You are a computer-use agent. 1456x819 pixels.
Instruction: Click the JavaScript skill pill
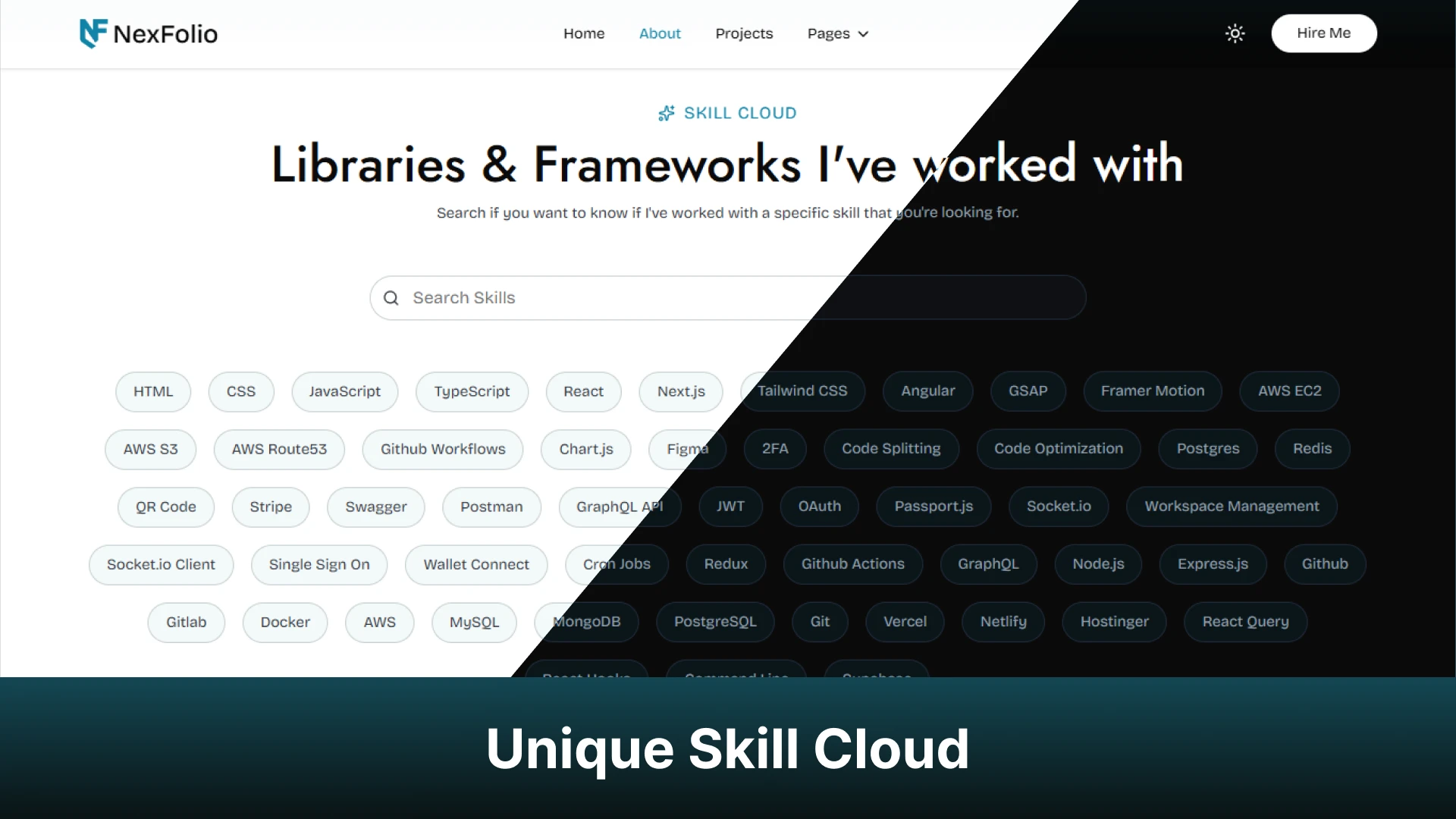[x=345, y=391]
